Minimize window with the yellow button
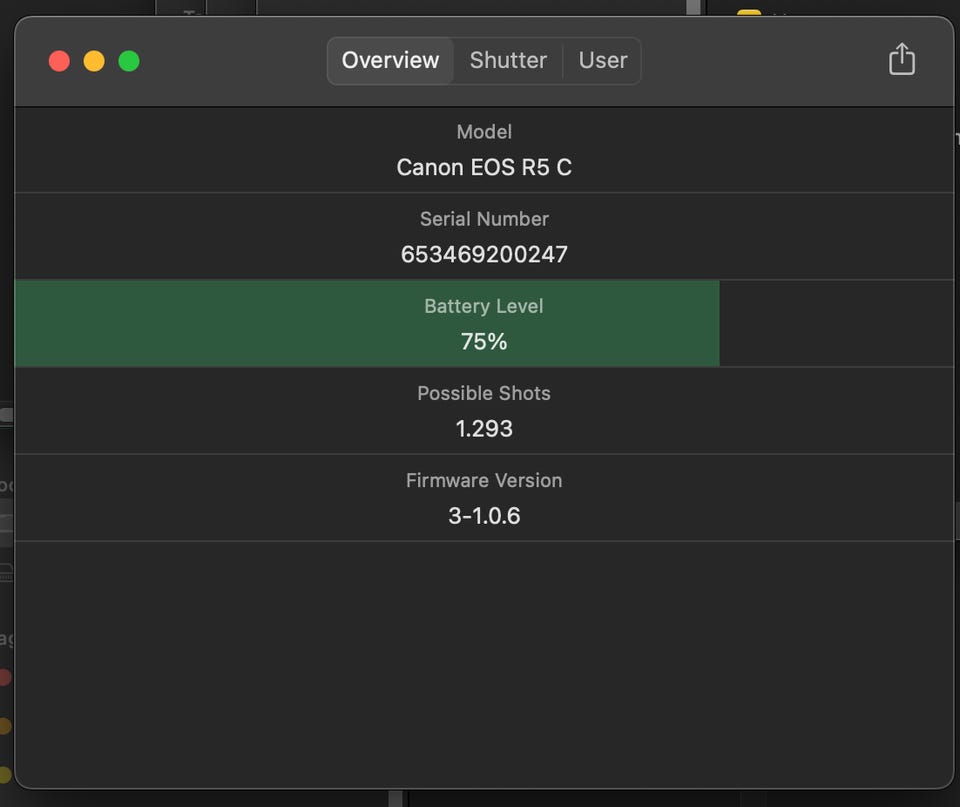The image size is (960, 807). coord(94,61)
